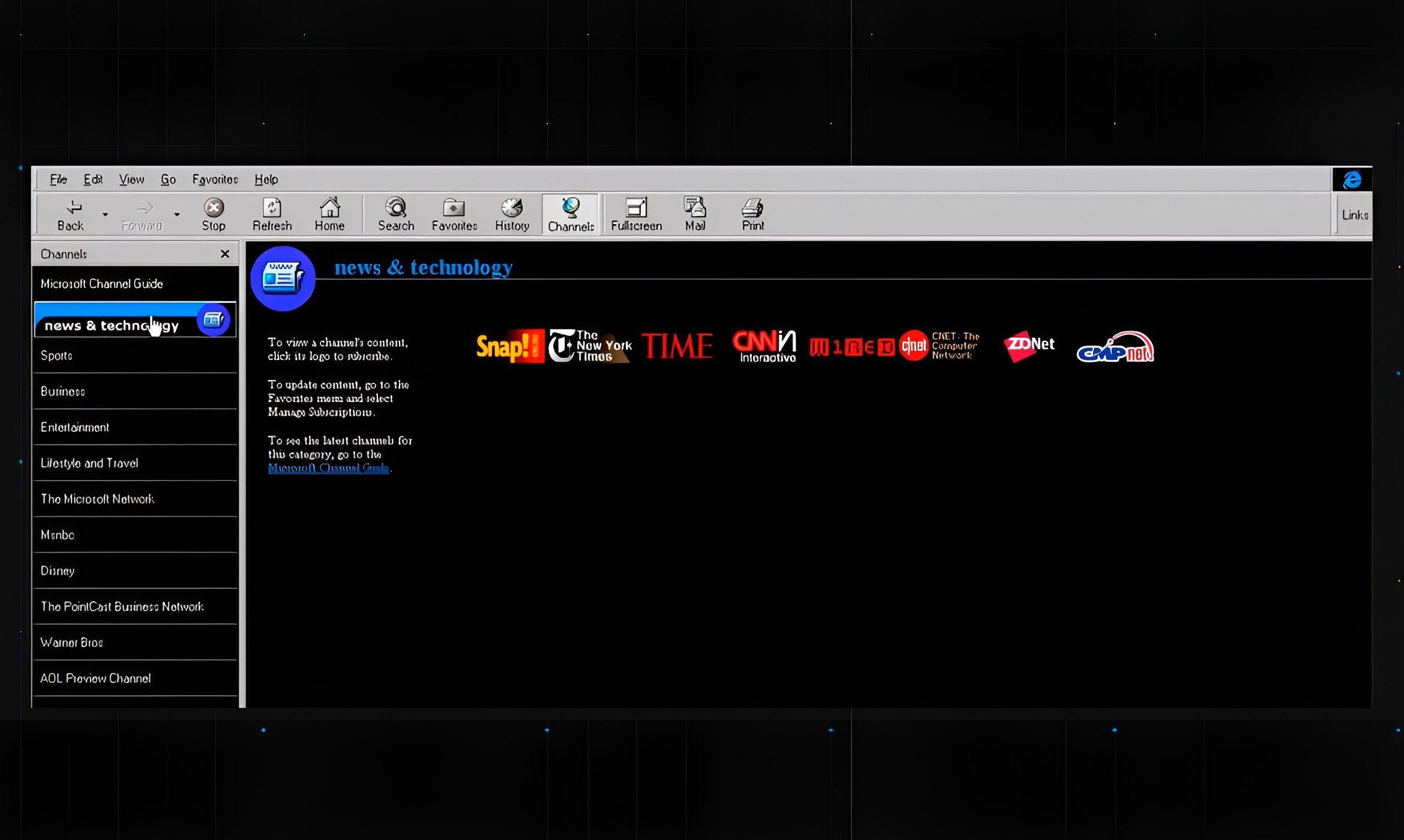Subscribe via the Snap! logo
The width and height of the screenshot is (1404, 840).
(510, 346)
